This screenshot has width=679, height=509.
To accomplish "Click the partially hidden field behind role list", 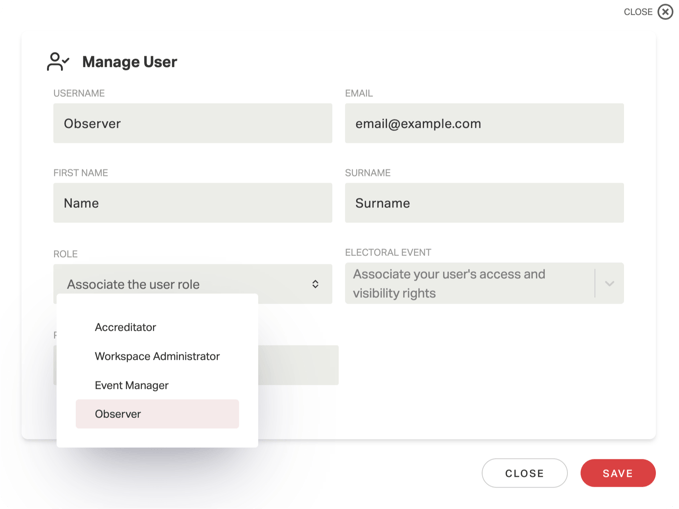I will click(298, 365).
